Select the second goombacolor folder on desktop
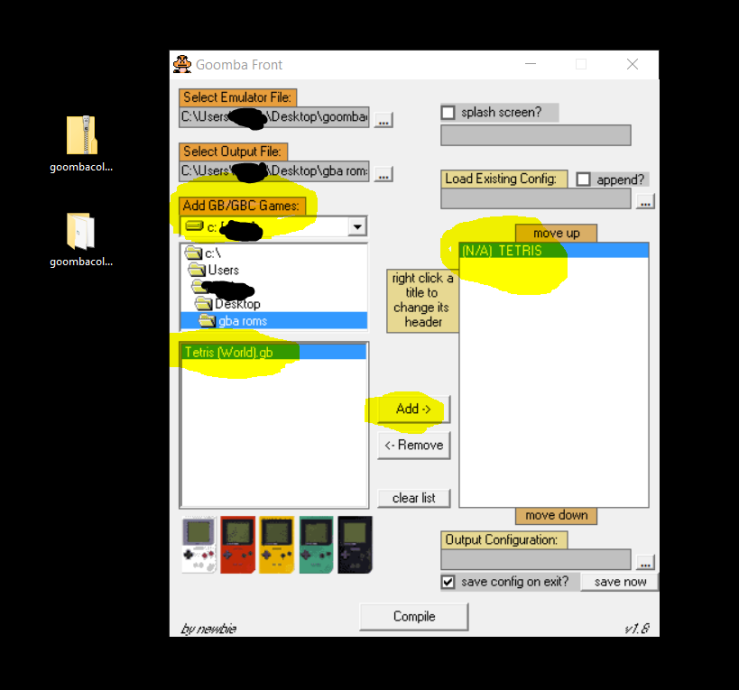 [x=81, y=231]
